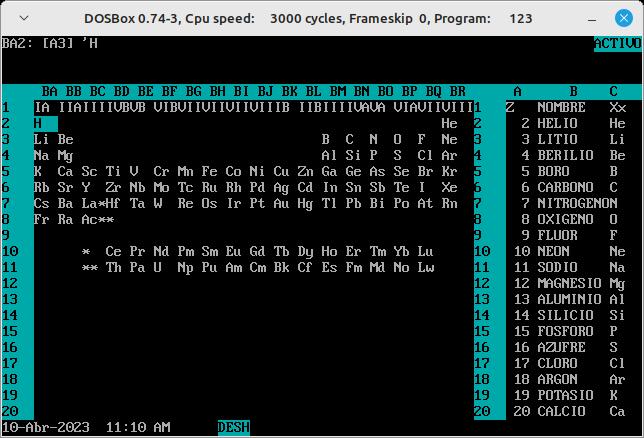Select the NOMBRE header cell
This screenshot has width=644, height=438.
point(561,107)
